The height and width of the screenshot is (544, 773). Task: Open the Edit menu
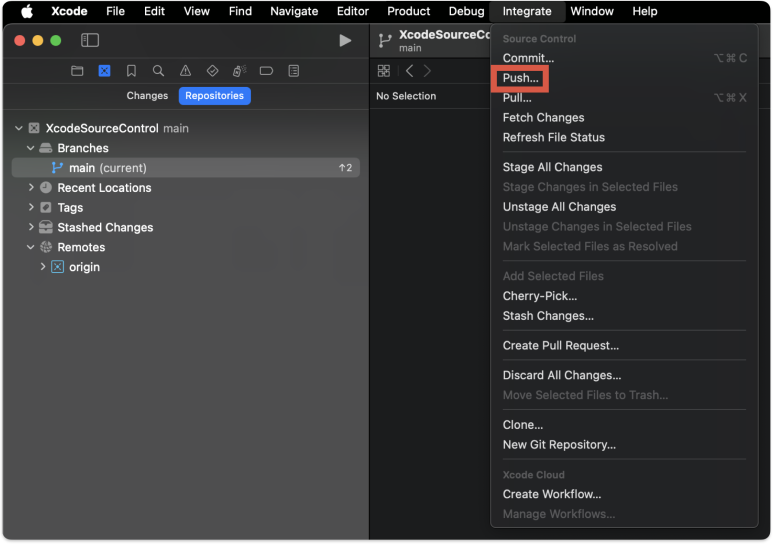coord(154,11)
